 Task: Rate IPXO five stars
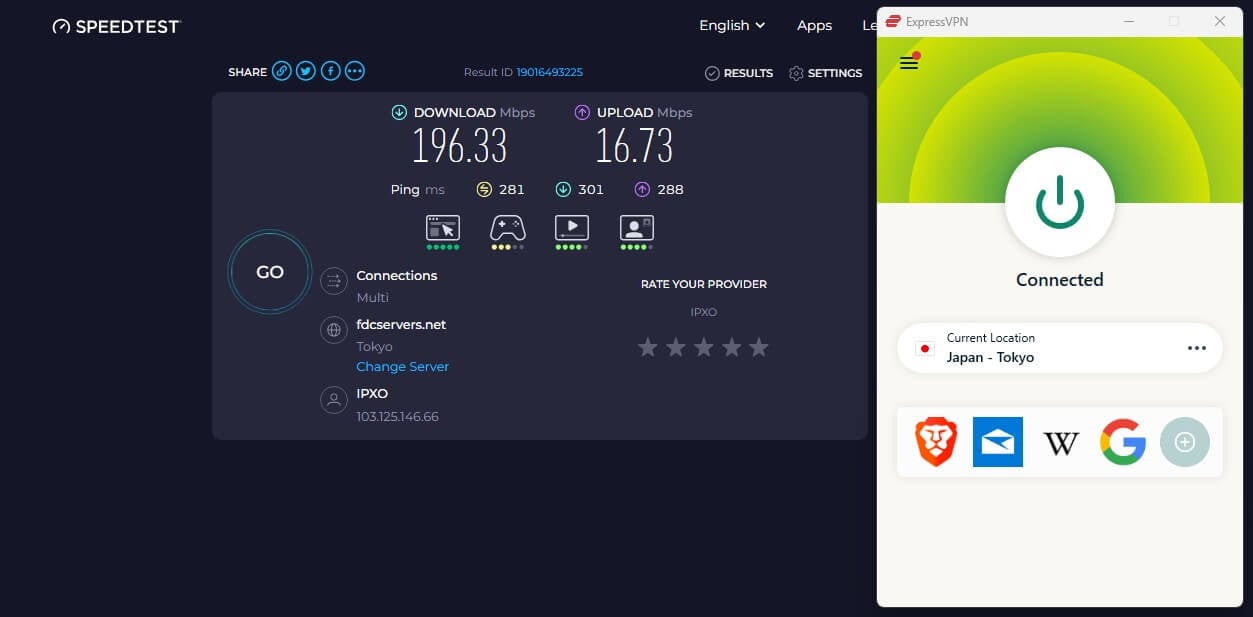point(759,347)
